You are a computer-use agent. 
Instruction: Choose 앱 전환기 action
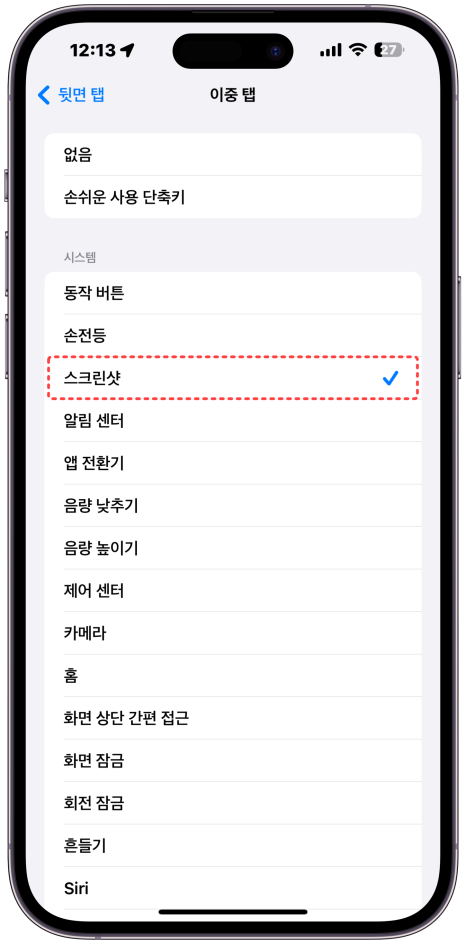click(233, 463)
